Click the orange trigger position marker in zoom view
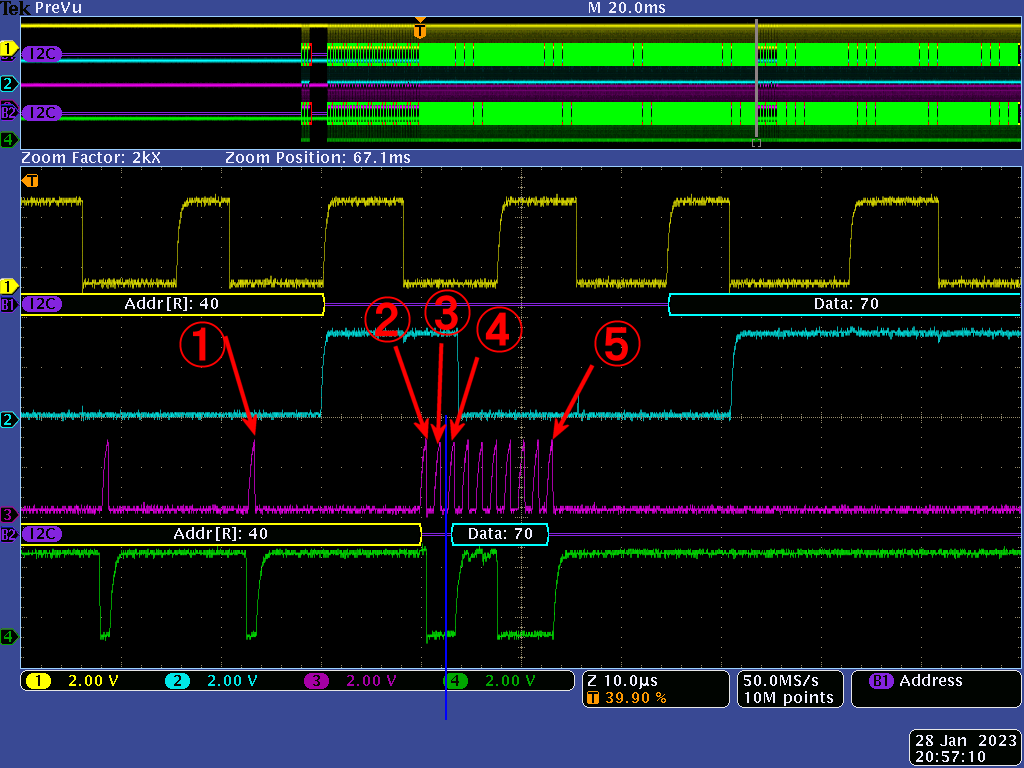The width and height of the screenshot is (1024, 768). coord(30,180)
